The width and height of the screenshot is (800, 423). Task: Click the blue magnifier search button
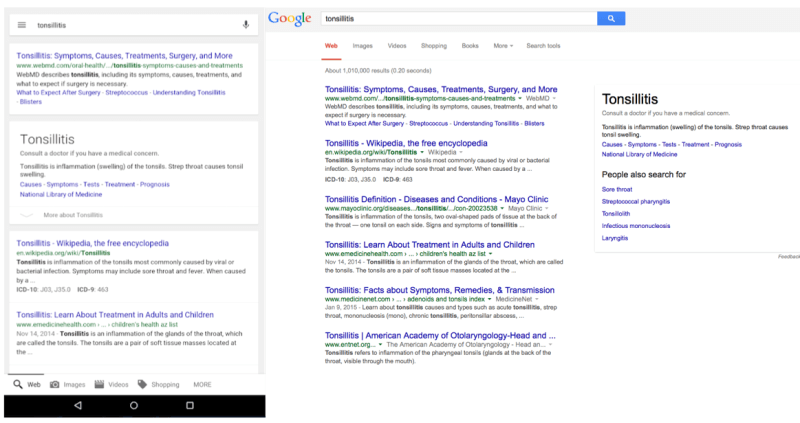610,18
